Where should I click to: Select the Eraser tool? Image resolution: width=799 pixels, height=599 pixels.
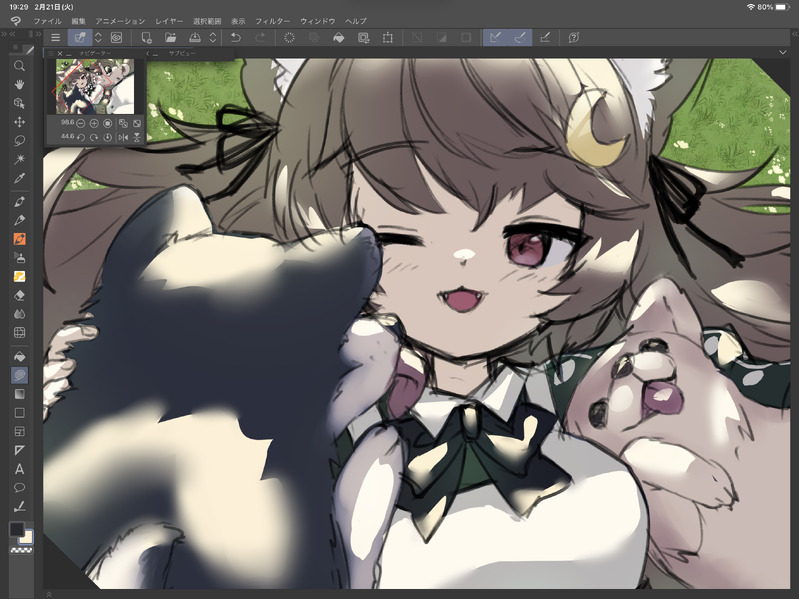19,295
